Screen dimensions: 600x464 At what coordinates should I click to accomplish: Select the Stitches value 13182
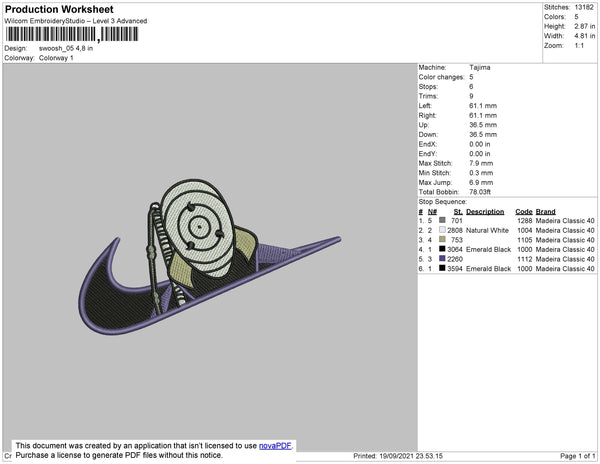pyautogui.click(x=584, y=7)
